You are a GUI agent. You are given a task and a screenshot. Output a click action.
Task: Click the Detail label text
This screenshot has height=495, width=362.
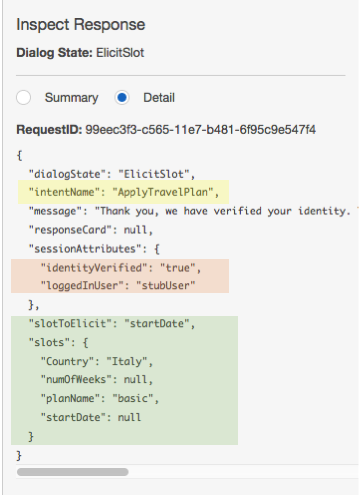(159, 98)
